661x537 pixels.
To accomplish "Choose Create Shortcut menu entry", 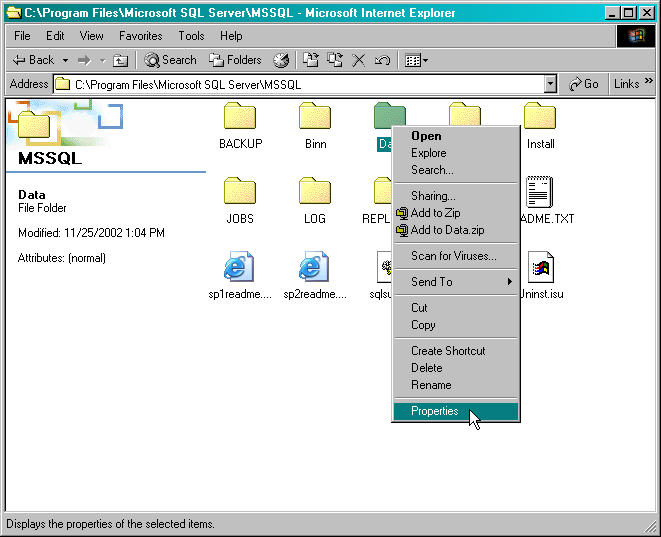I will (x=455, y=351).
